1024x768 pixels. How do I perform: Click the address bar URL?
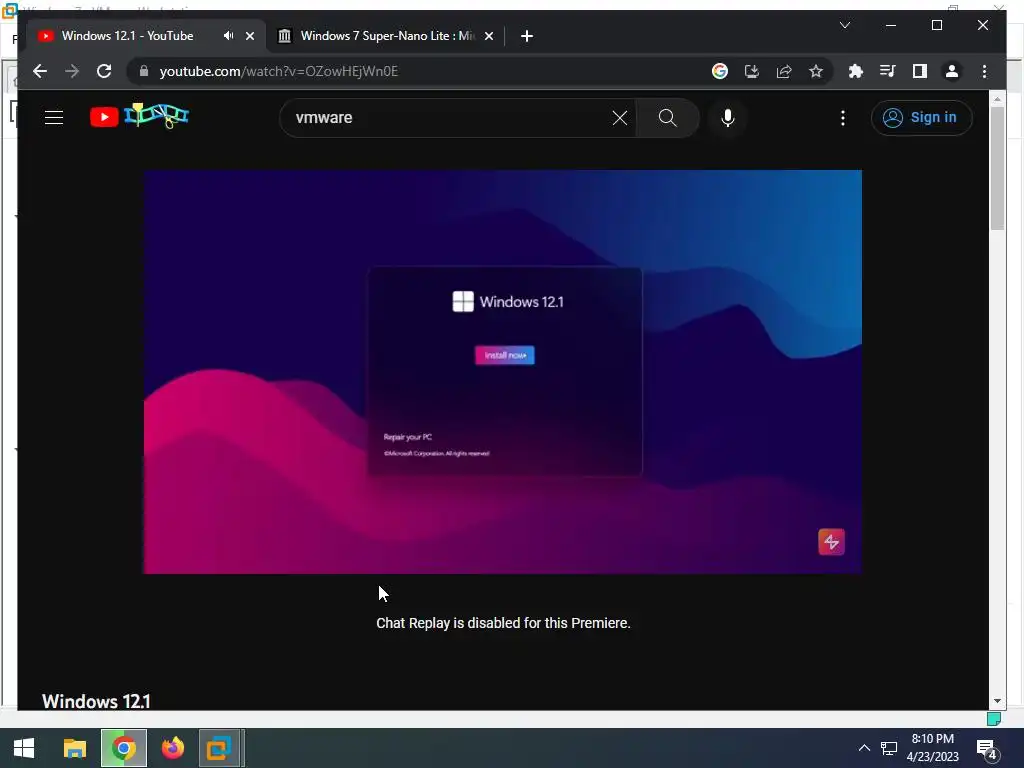pos(278,71)
